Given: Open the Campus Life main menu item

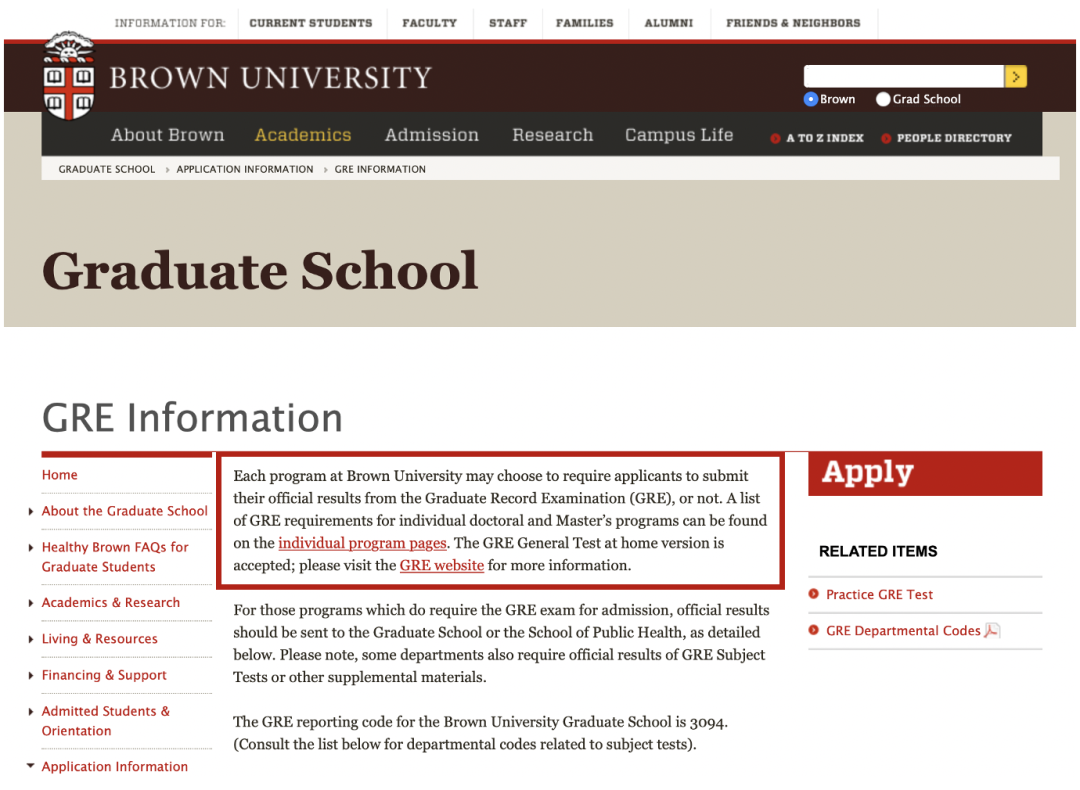Looking at the screenshot, I should (x=678, y=135).
